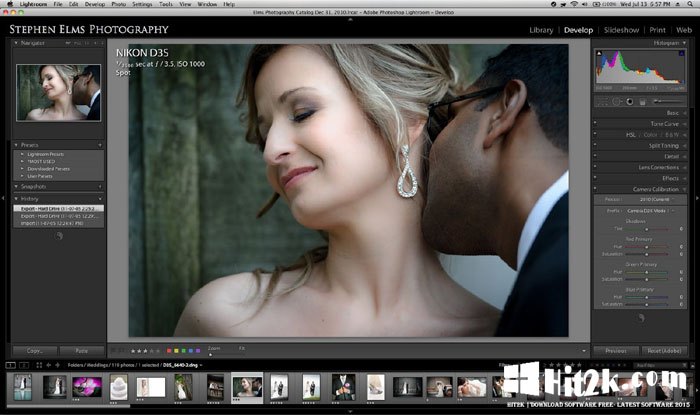Toggle the Detail panel switch
The width and height of the screenshot is (700, 415).
(595, 155)
